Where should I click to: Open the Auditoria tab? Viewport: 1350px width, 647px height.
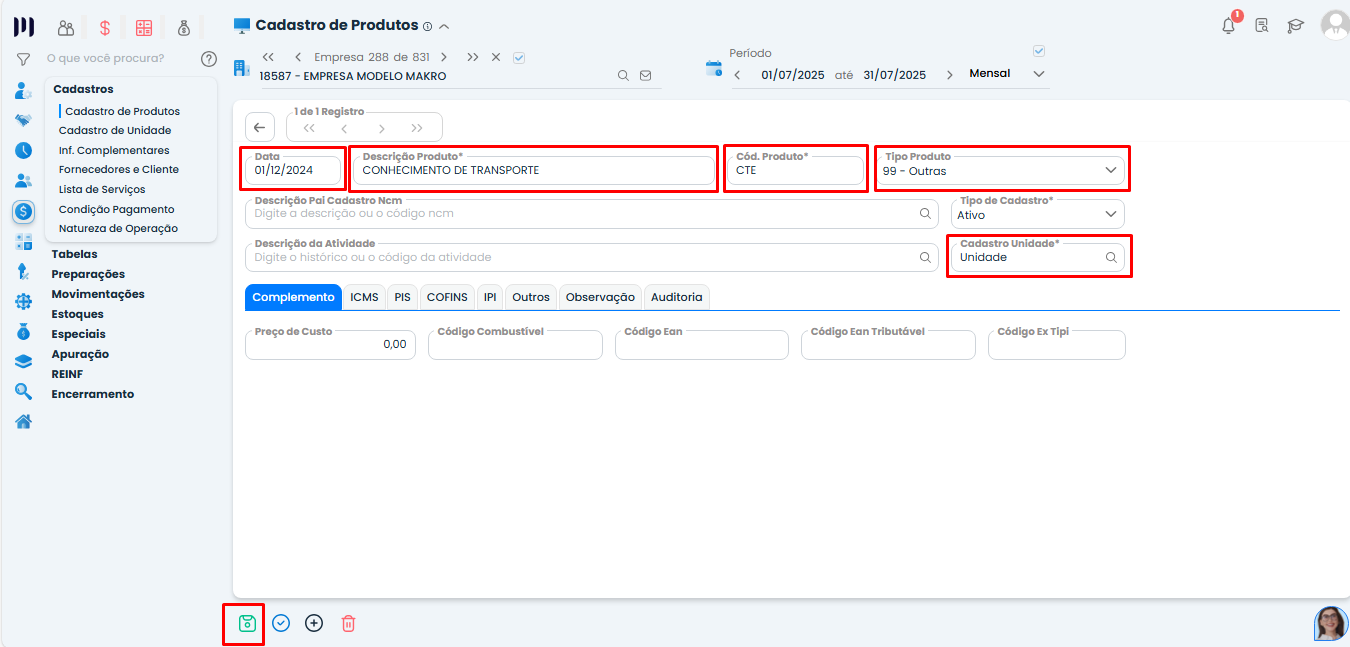coord(676,297)
